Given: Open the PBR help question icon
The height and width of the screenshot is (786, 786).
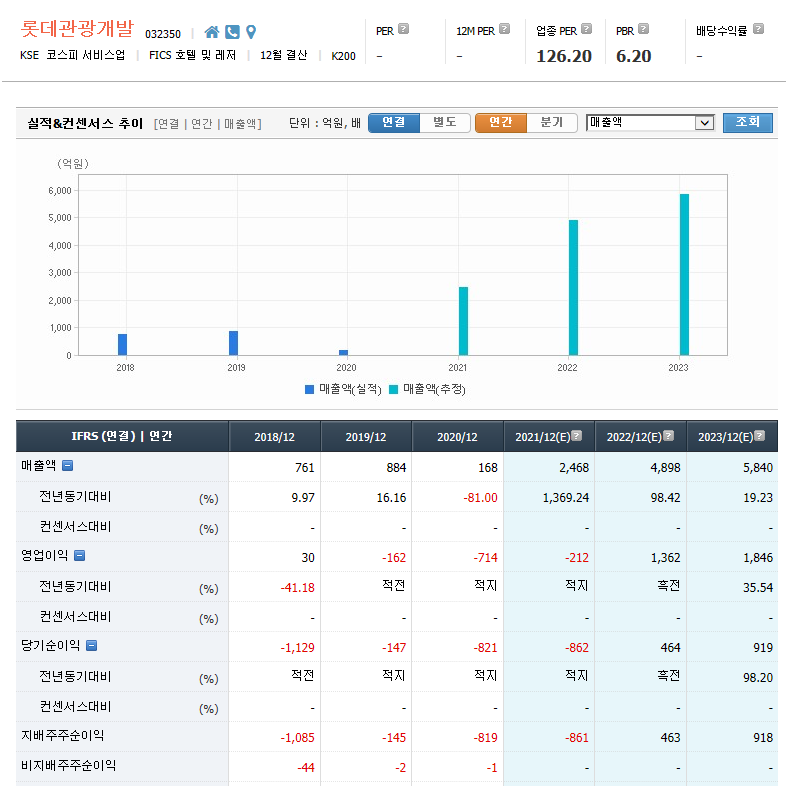Looking at the screenshot, I should coord(644,29).
